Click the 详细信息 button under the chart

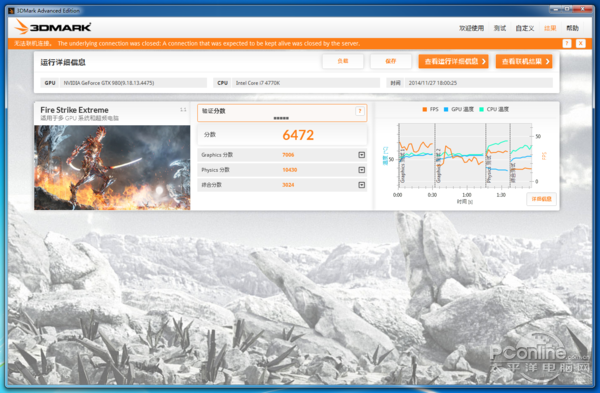pos(541,199)
